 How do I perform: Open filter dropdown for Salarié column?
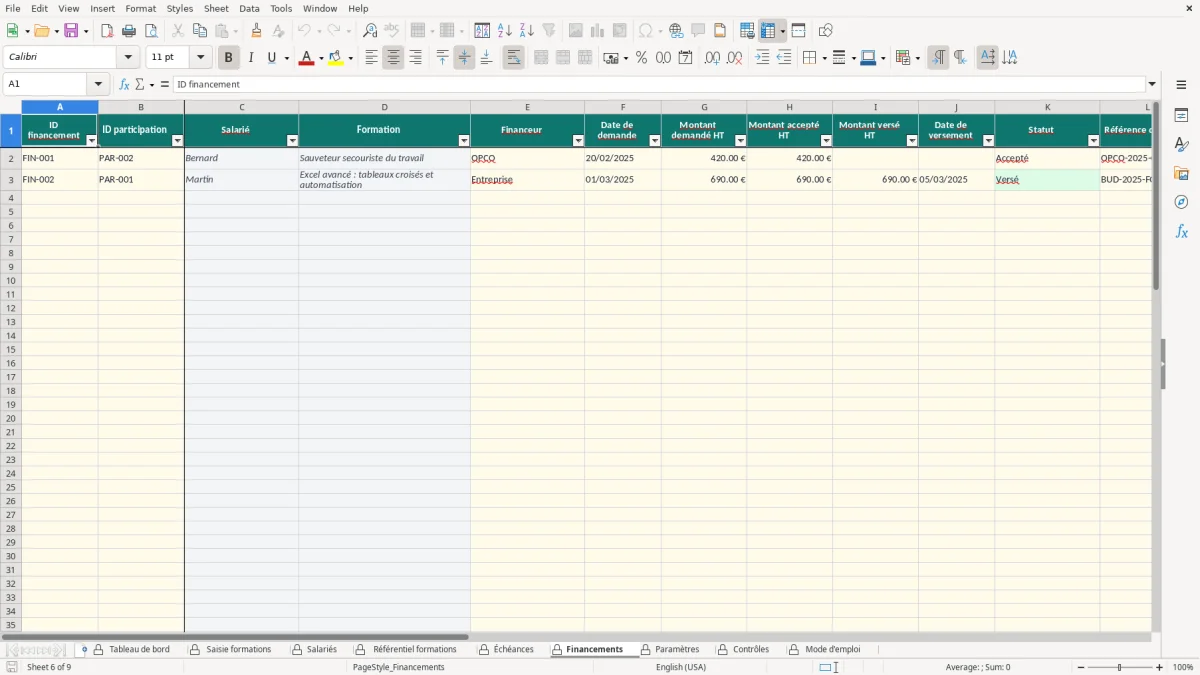(292, 141)
